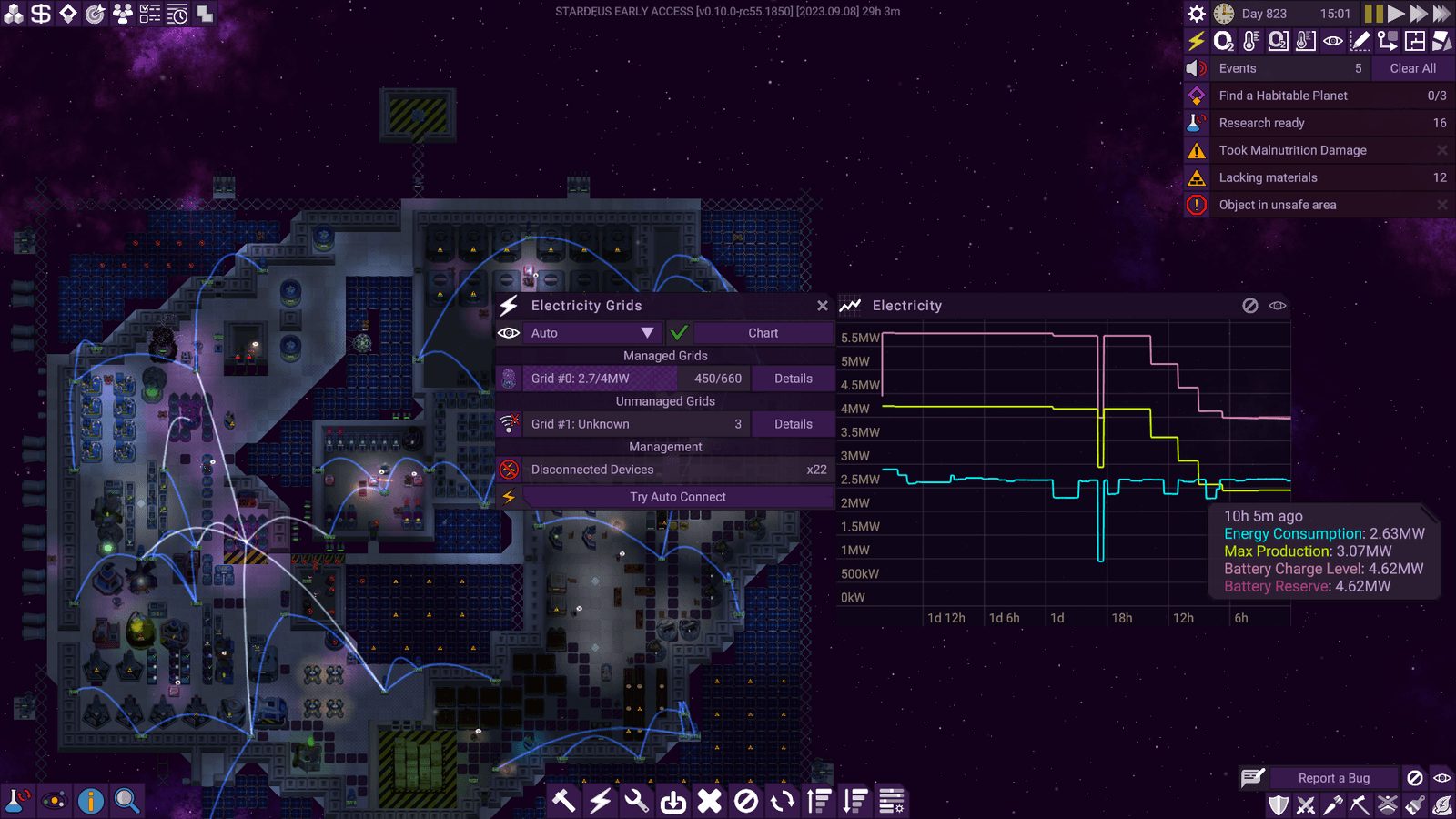Click Report a Bug
Image resolution: width=1456 pixels, height=819 pixels.
1334,778
